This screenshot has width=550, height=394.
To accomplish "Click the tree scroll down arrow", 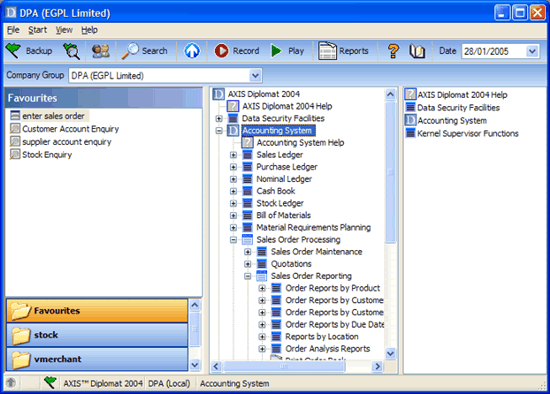I will coord(390,353).
